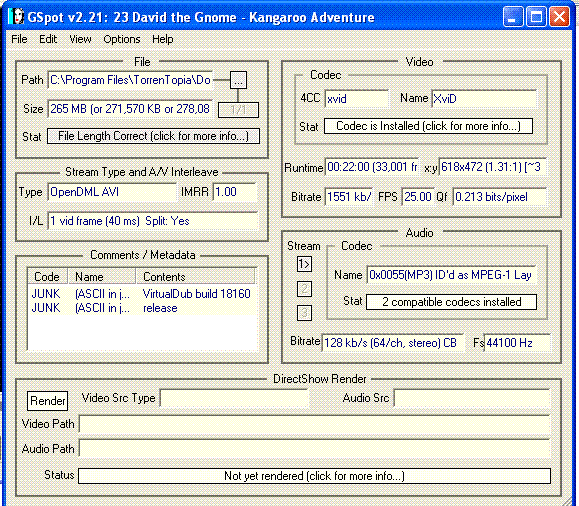This screenshot has height=506, width=579.
Task: Click the Contents column header
Action: pos(196,276)
